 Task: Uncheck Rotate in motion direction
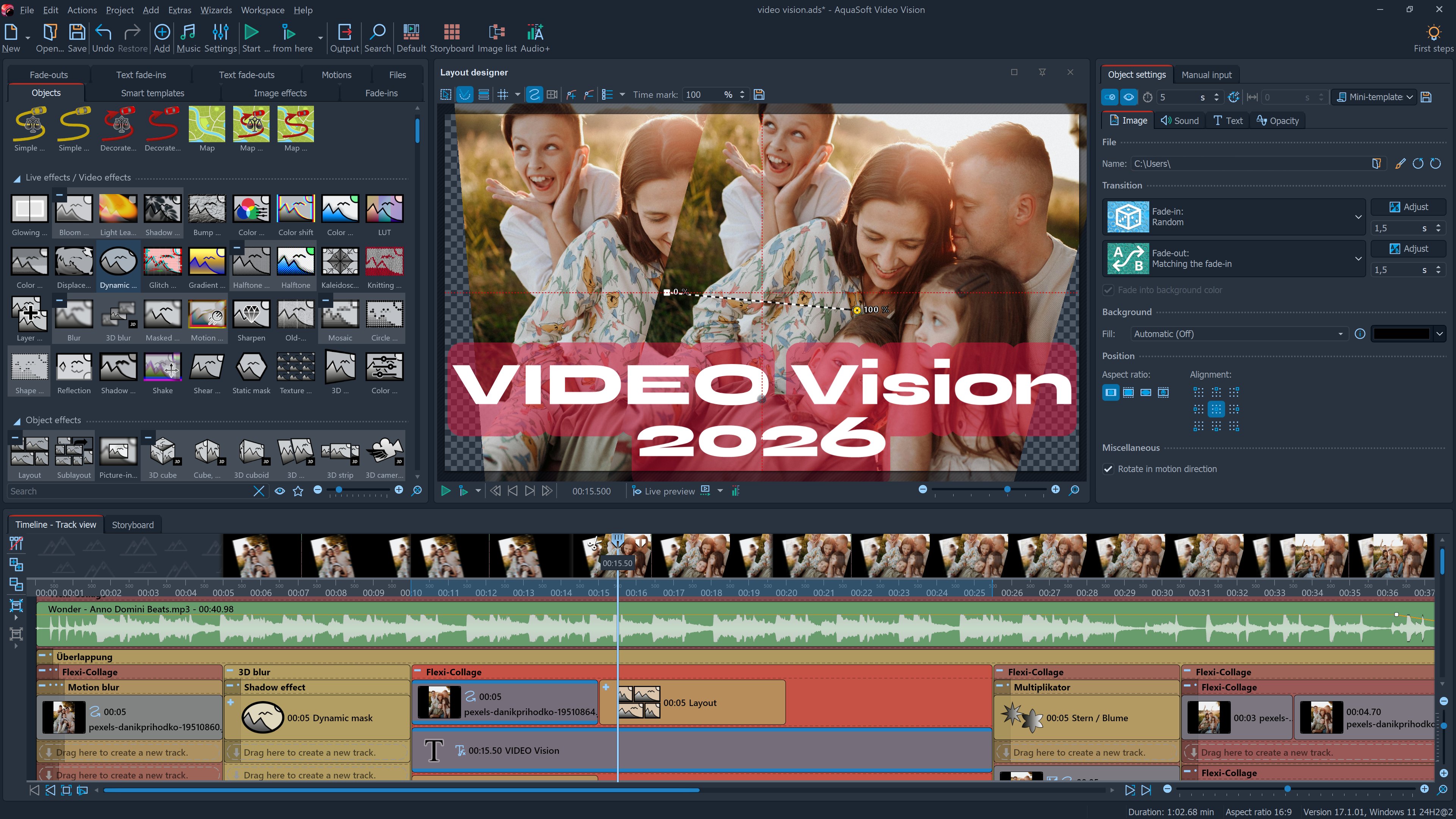1108,469
